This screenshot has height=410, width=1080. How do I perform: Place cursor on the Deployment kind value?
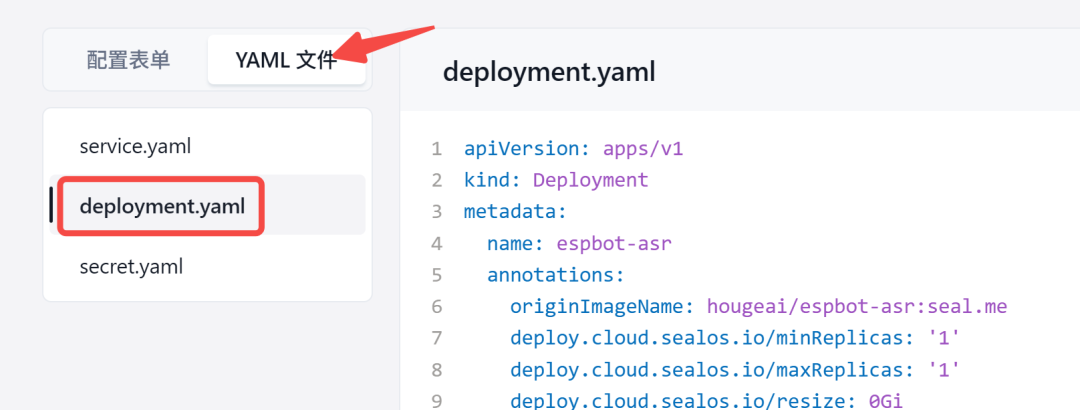(x=590, y=181)
